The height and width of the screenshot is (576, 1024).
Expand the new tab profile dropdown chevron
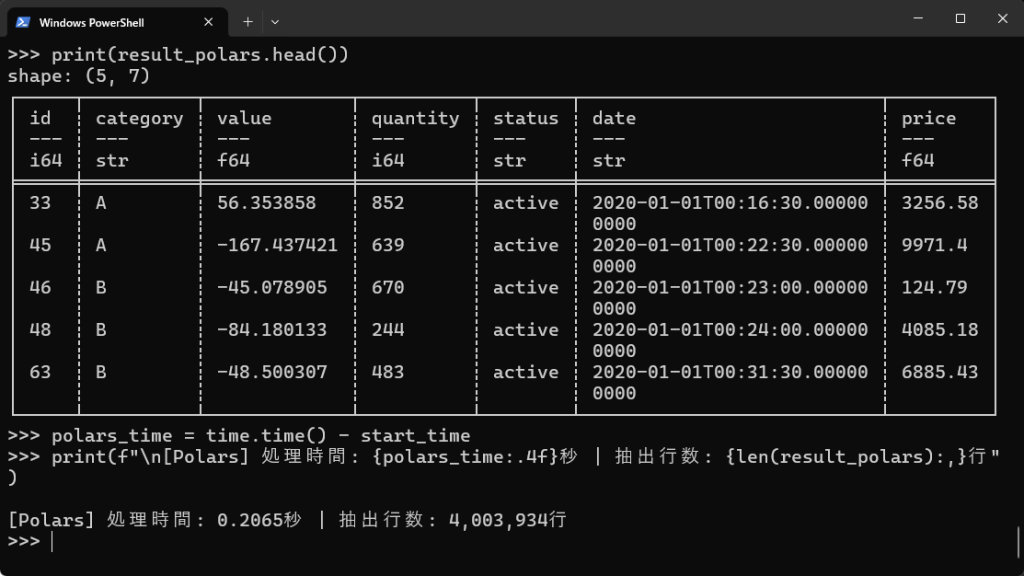[275, 21]
